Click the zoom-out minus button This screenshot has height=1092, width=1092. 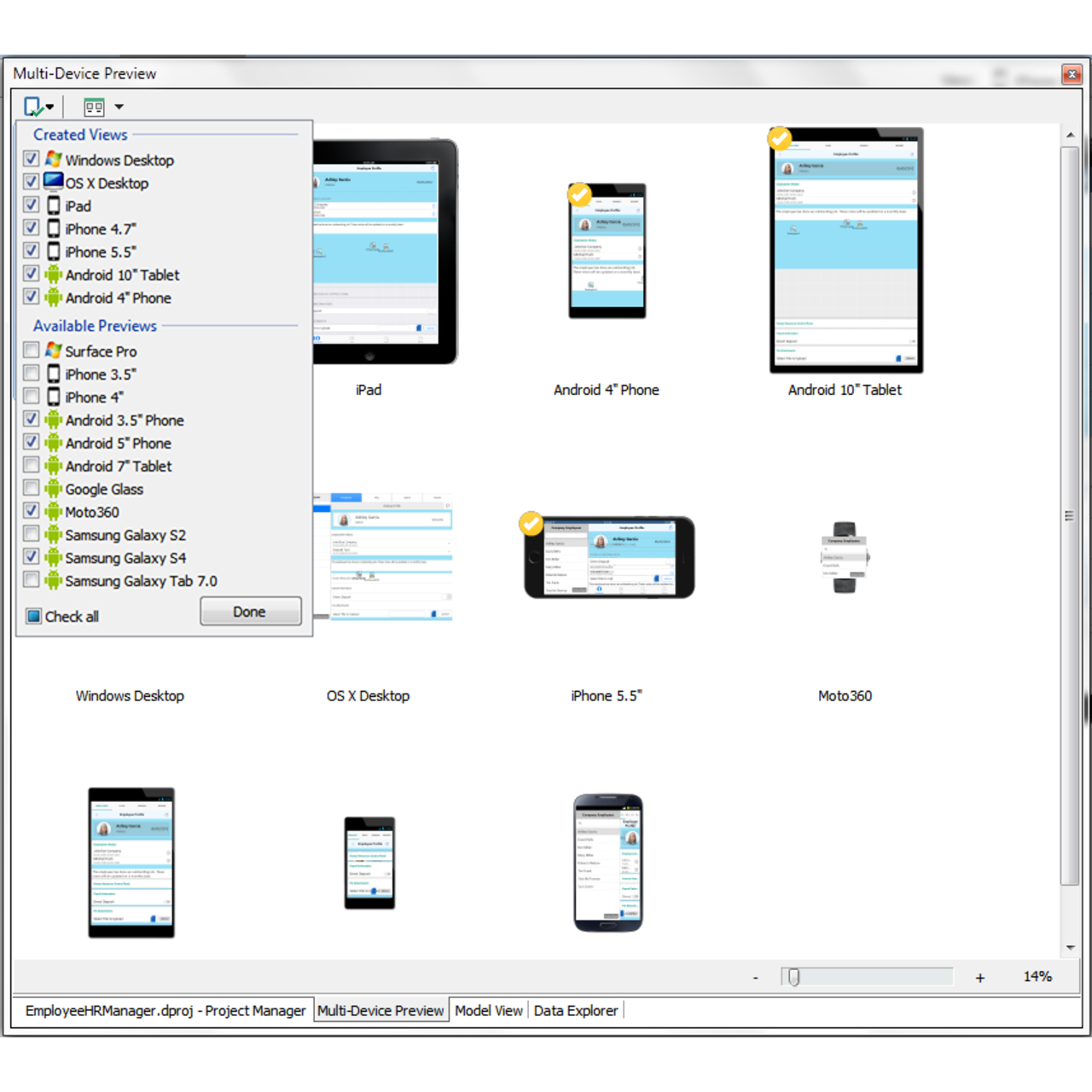click(755, 976)
